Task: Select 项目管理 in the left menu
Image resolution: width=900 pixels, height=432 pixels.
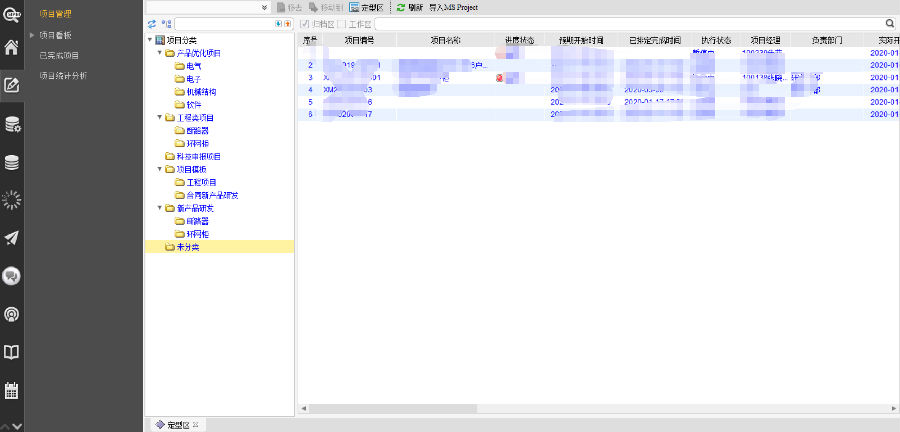Action: (x=56, y=13)
